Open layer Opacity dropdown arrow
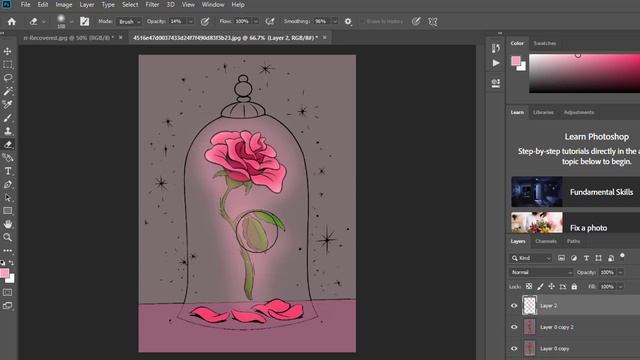Viewport: 640px width, 360px height. click(620, 272)
